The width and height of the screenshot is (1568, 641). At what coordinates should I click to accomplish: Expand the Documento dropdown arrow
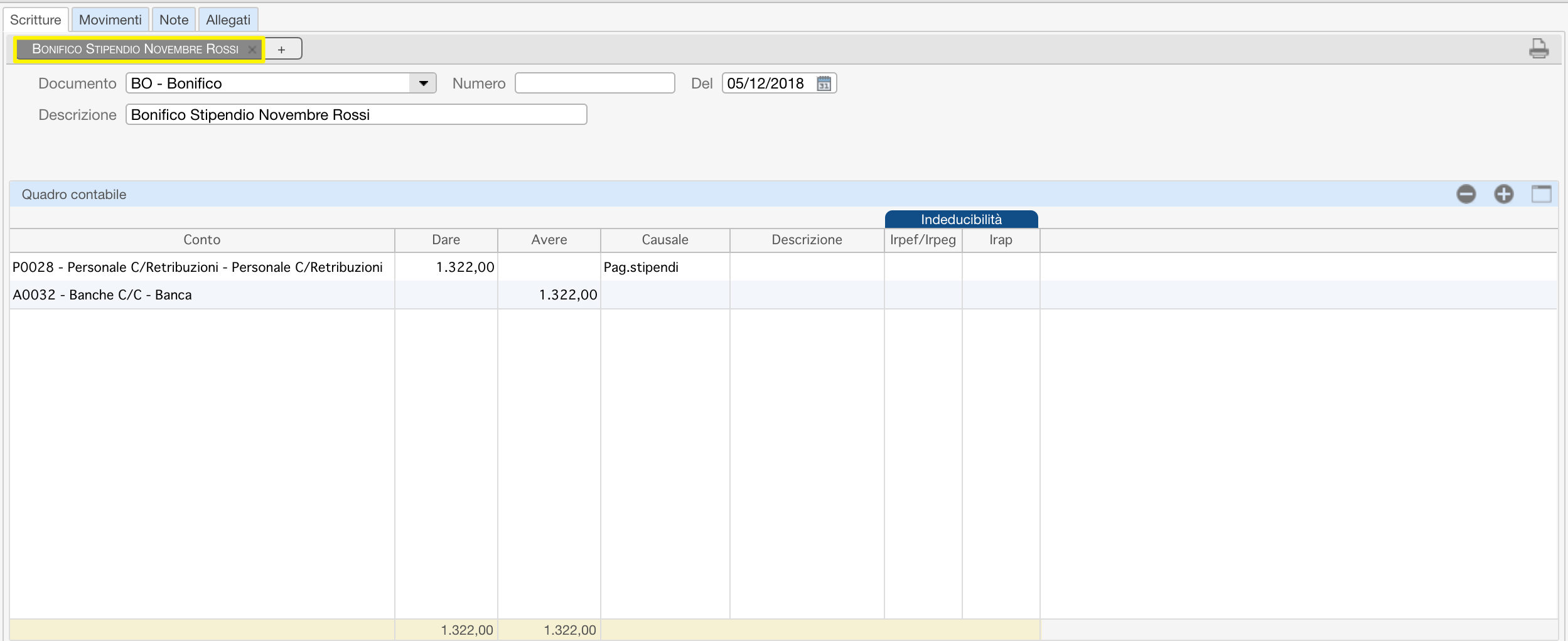pos(423,83)
